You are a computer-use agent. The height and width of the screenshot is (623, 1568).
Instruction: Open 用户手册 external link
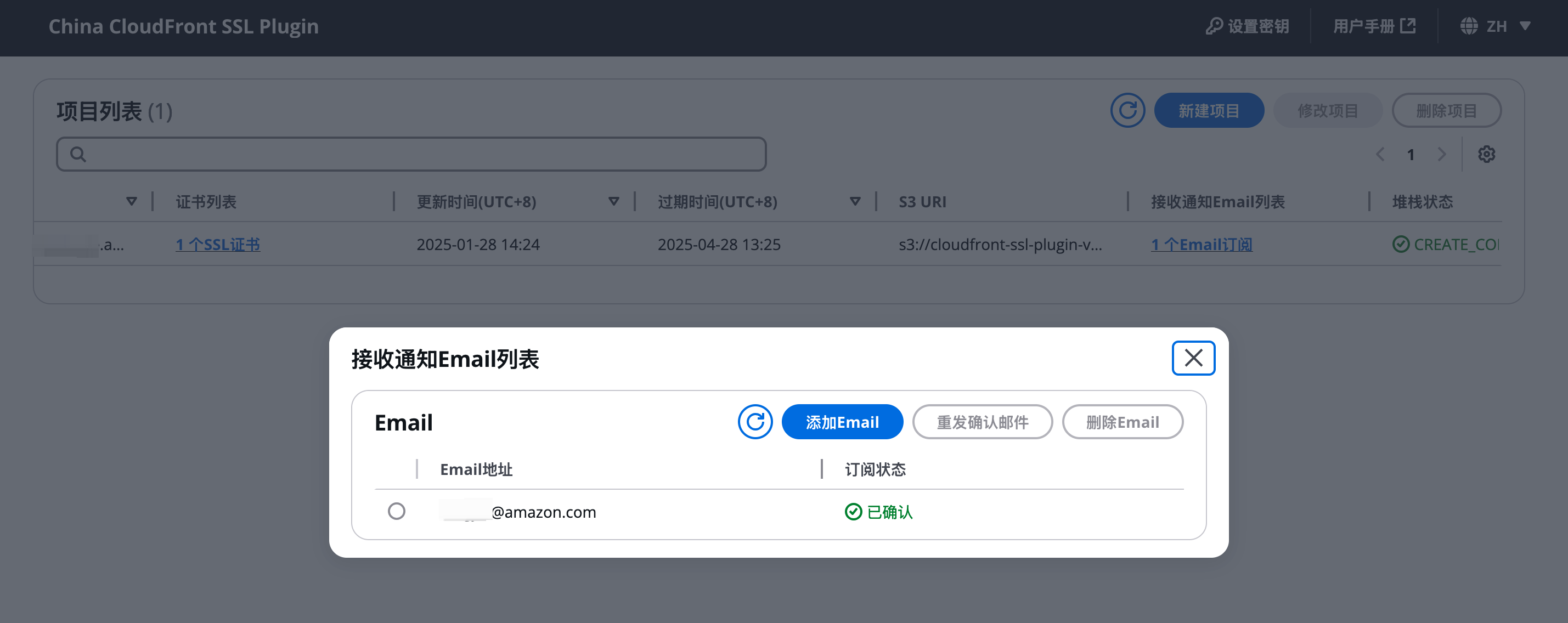click(1374, 26)
